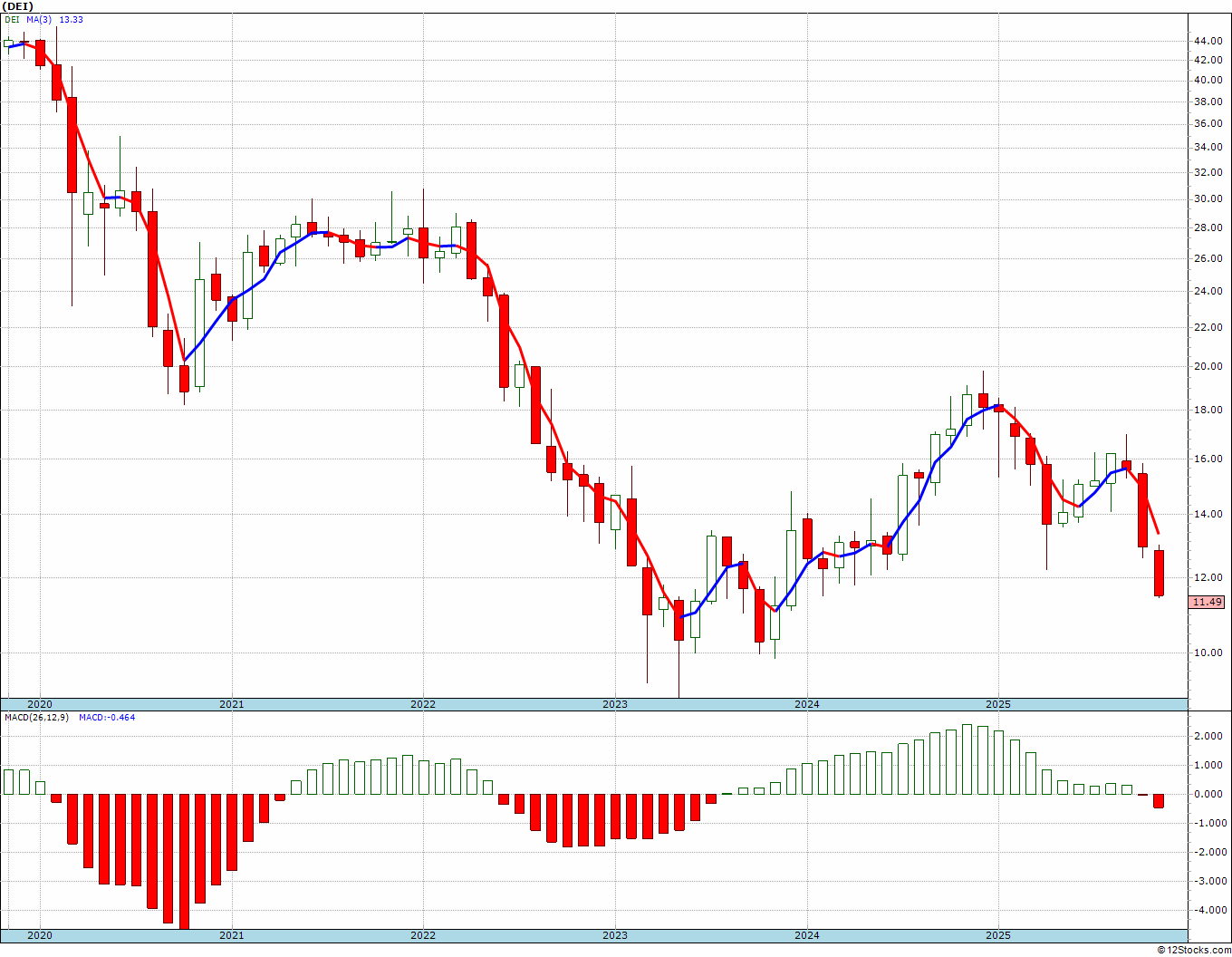1232x957 pixels.
Task: Select the 30.00 price axis label
Action: point(1207,198)
